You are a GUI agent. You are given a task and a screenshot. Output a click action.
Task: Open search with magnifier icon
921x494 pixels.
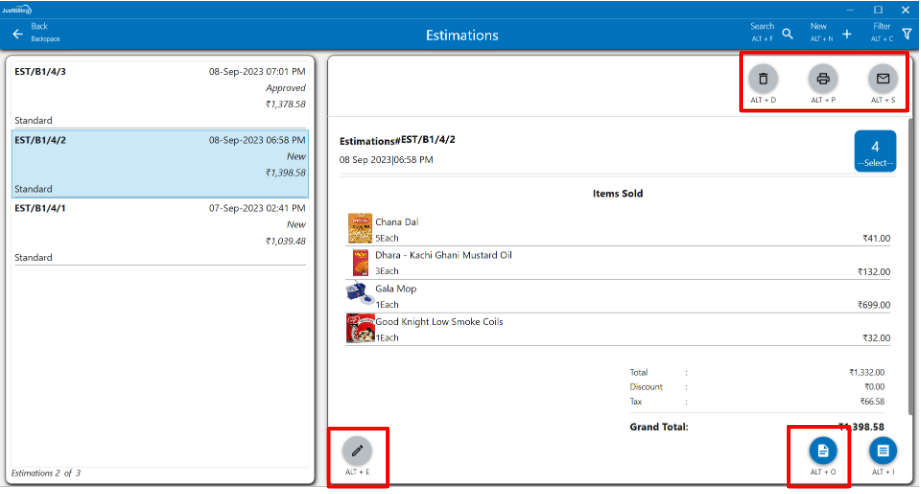[x=787, y=34]
